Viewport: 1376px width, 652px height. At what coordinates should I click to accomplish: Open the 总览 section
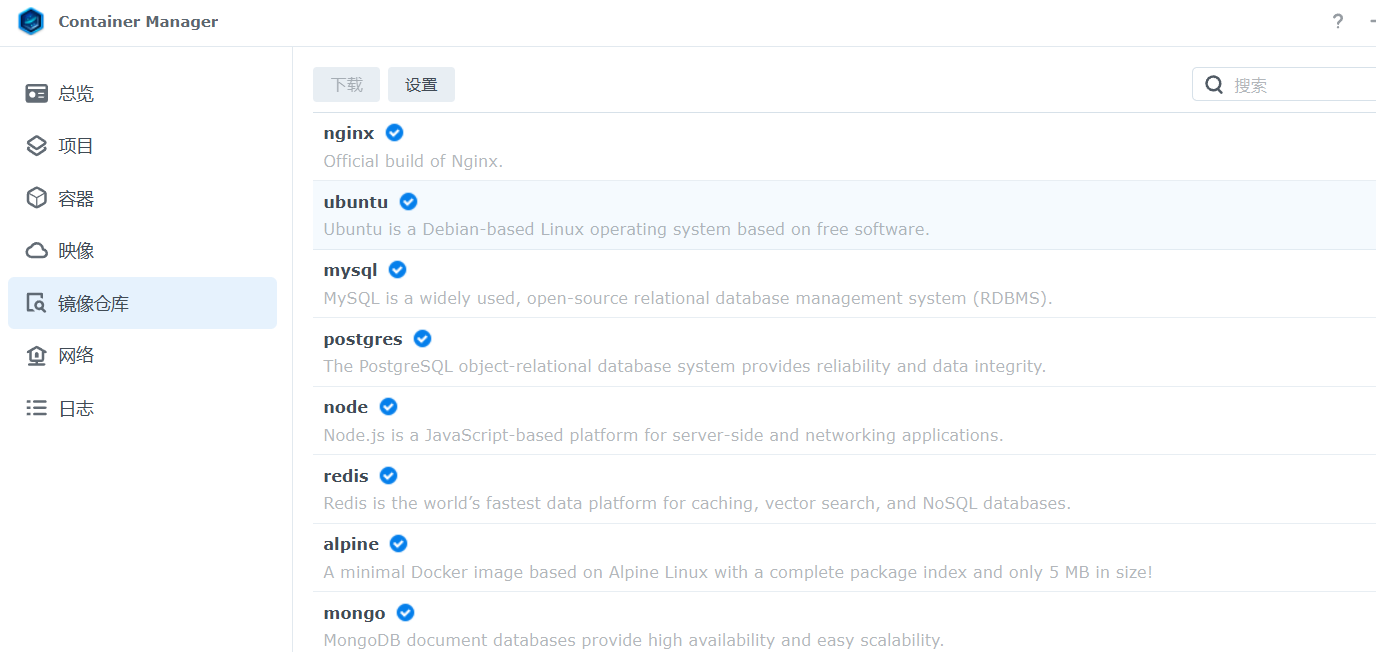click(142, 93)
